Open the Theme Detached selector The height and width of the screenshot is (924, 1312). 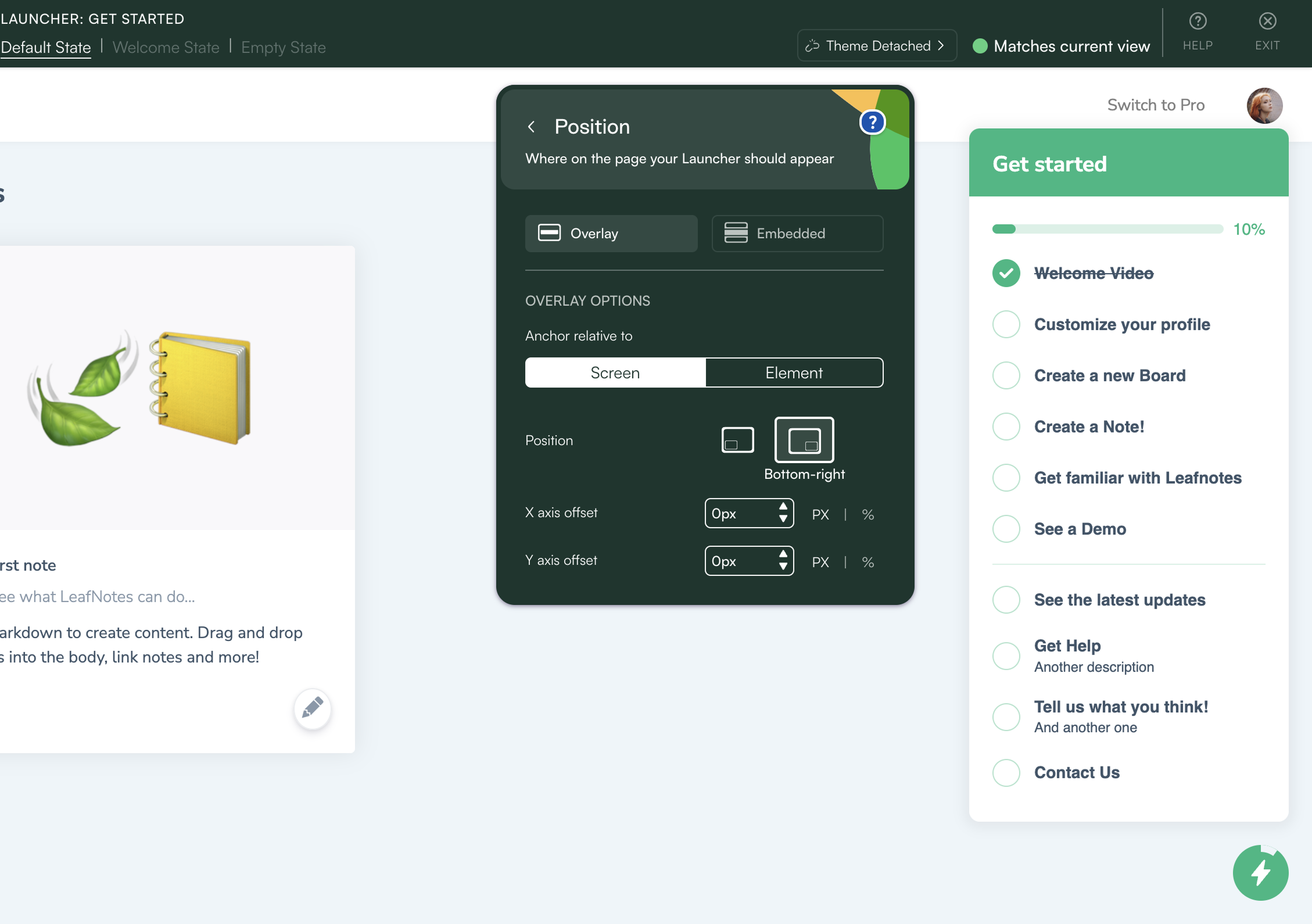876,45
